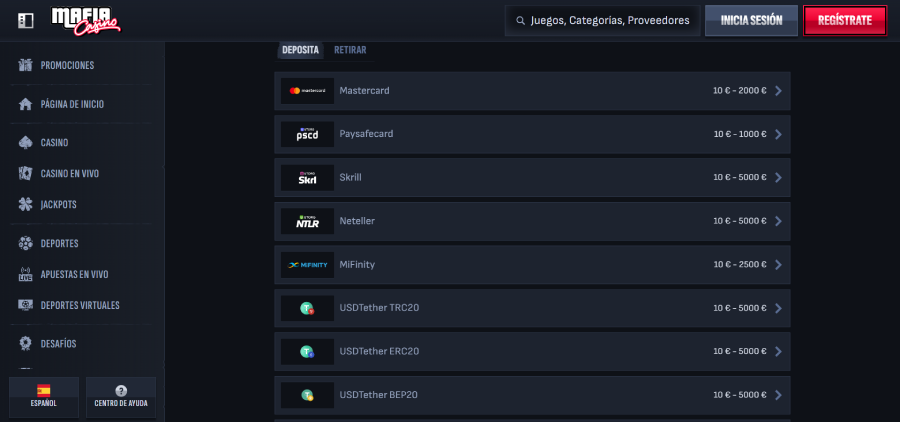This screenshot has height=422, width=900.
Task: Select the Mastercard payment name
Action: click(364, 91)
